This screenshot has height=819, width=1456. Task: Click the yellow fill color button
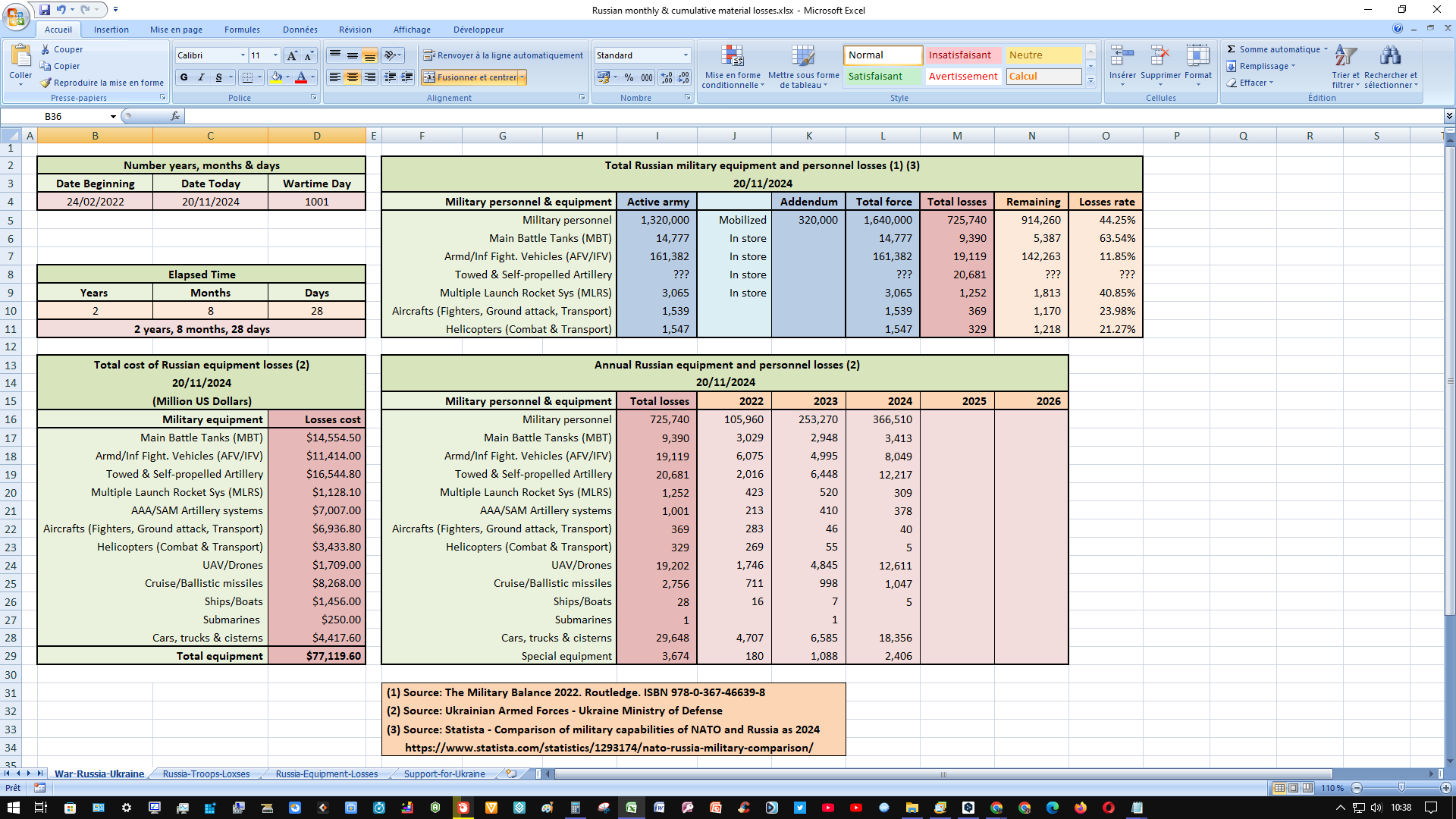276,77
